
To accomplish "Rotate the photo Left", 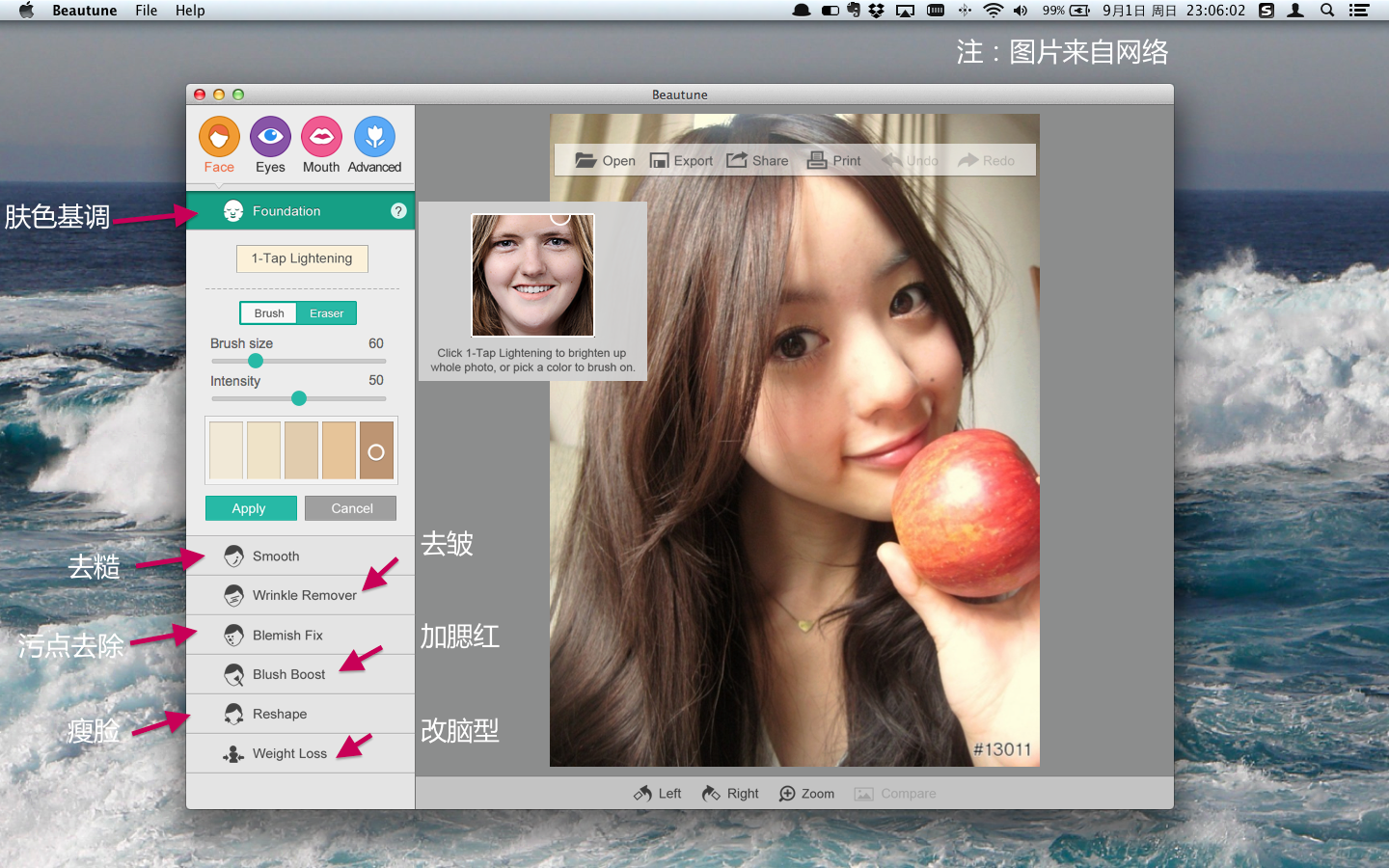I will pyautogui.click(x=657, y=794).
